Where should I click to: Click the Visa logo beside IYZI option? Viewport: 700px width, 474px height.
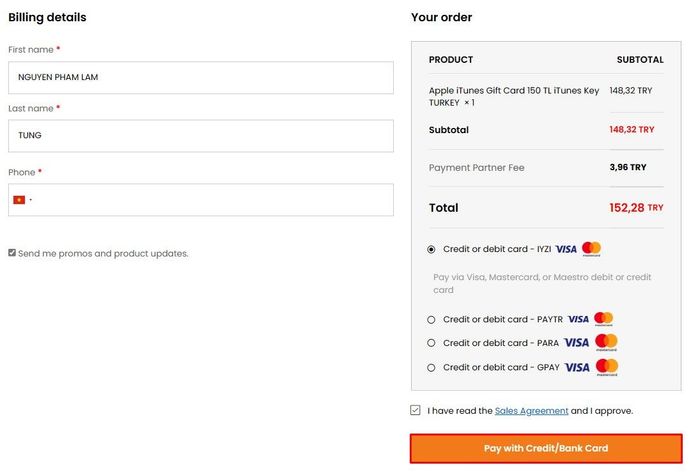click(566, 249)
